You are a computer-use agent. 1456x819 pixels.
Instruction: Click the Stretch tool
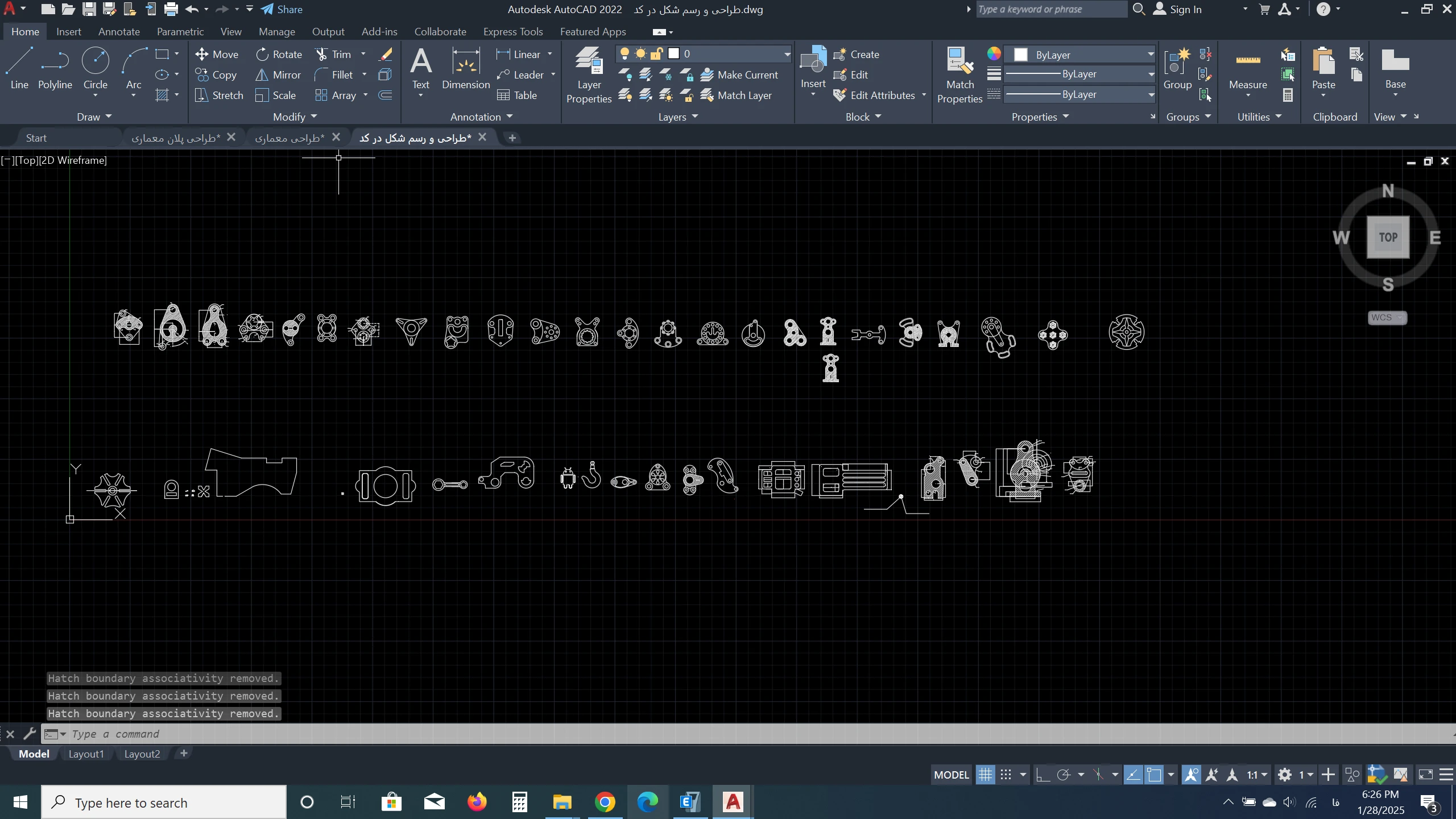pos(219,95)
